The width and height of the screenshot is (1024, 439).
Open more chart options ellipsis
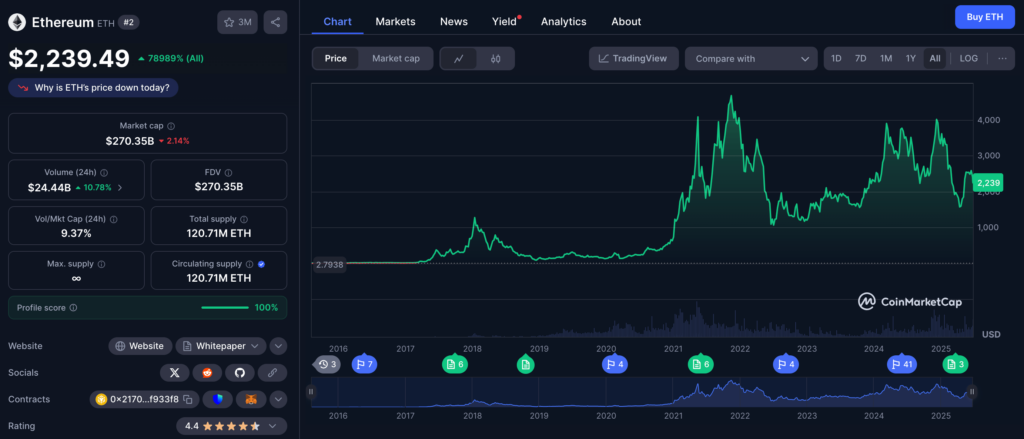[1002, 58]
